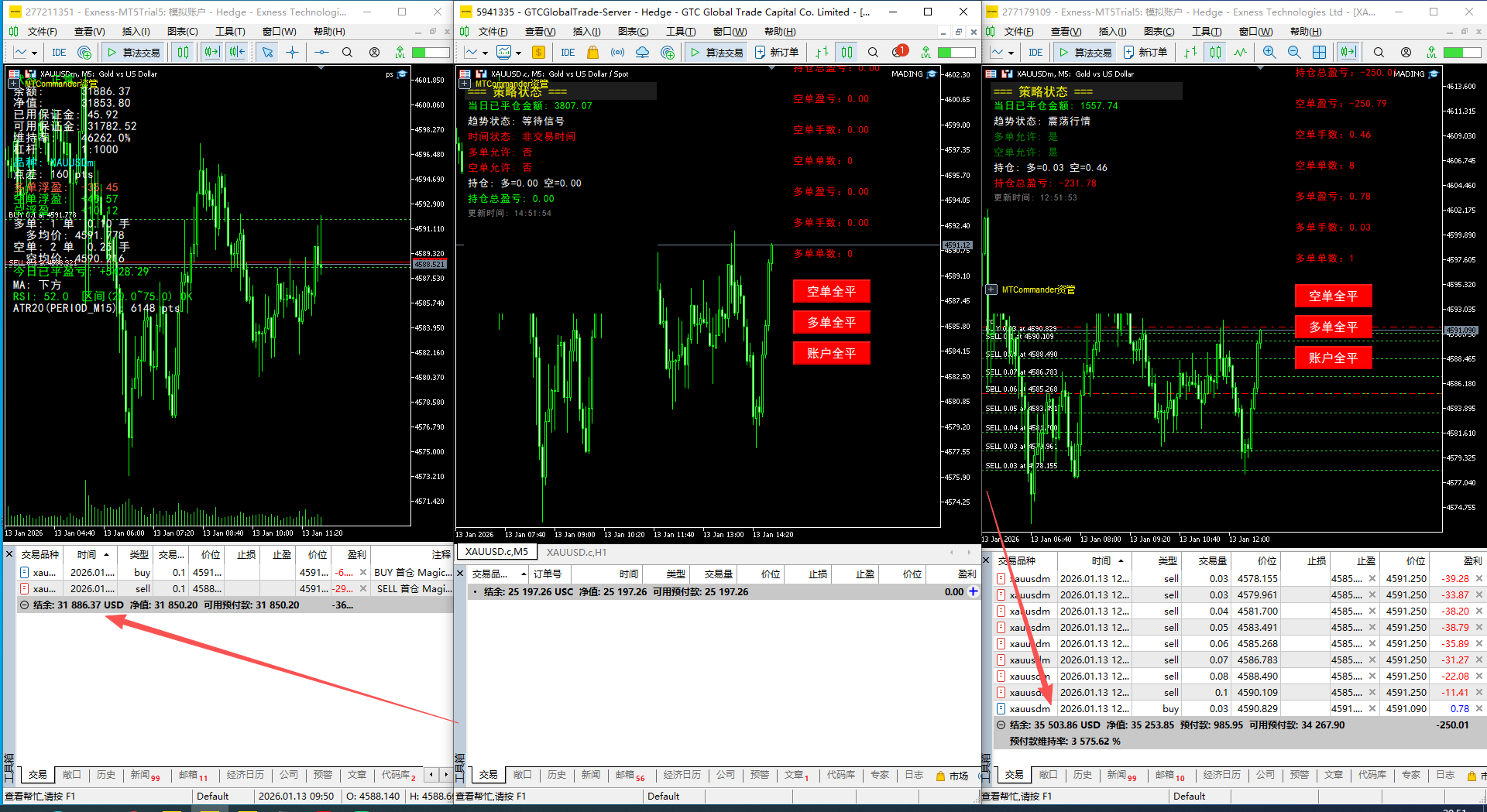Click 新订单 in the right window toolbar
This screenshot has width=1487, height=812.
pyautogui.click(x=1146, y=53)
